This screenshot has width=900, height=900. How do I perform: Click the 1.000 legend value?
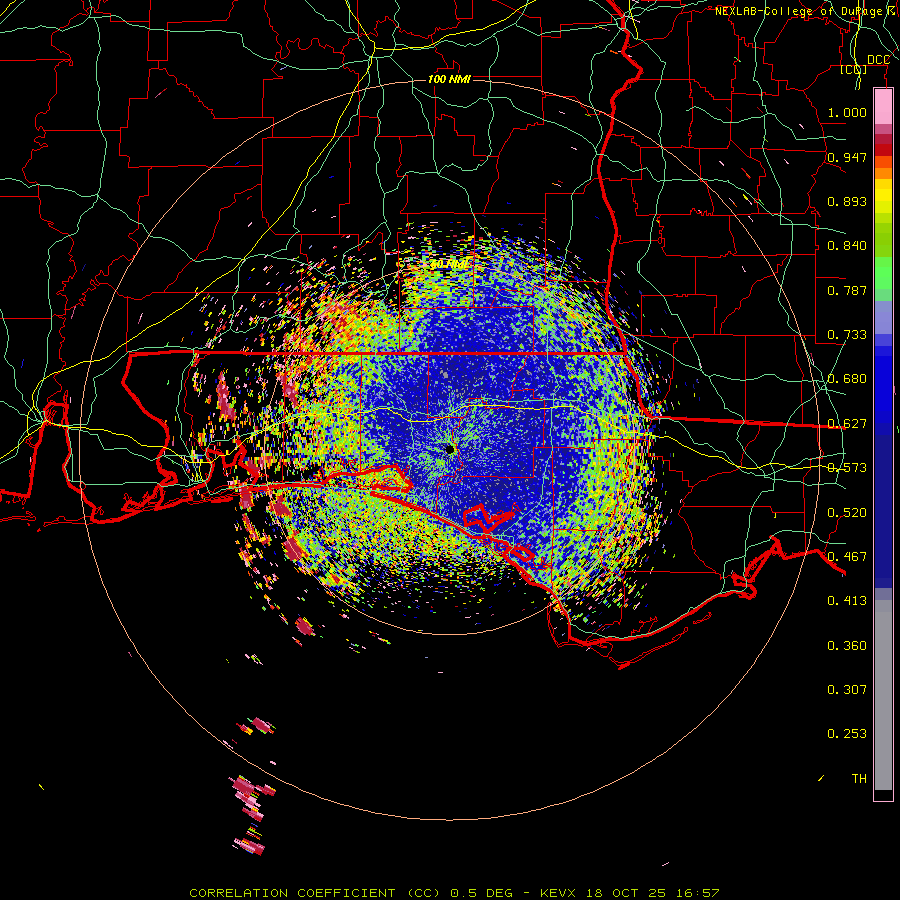click(x=847, y=112)
